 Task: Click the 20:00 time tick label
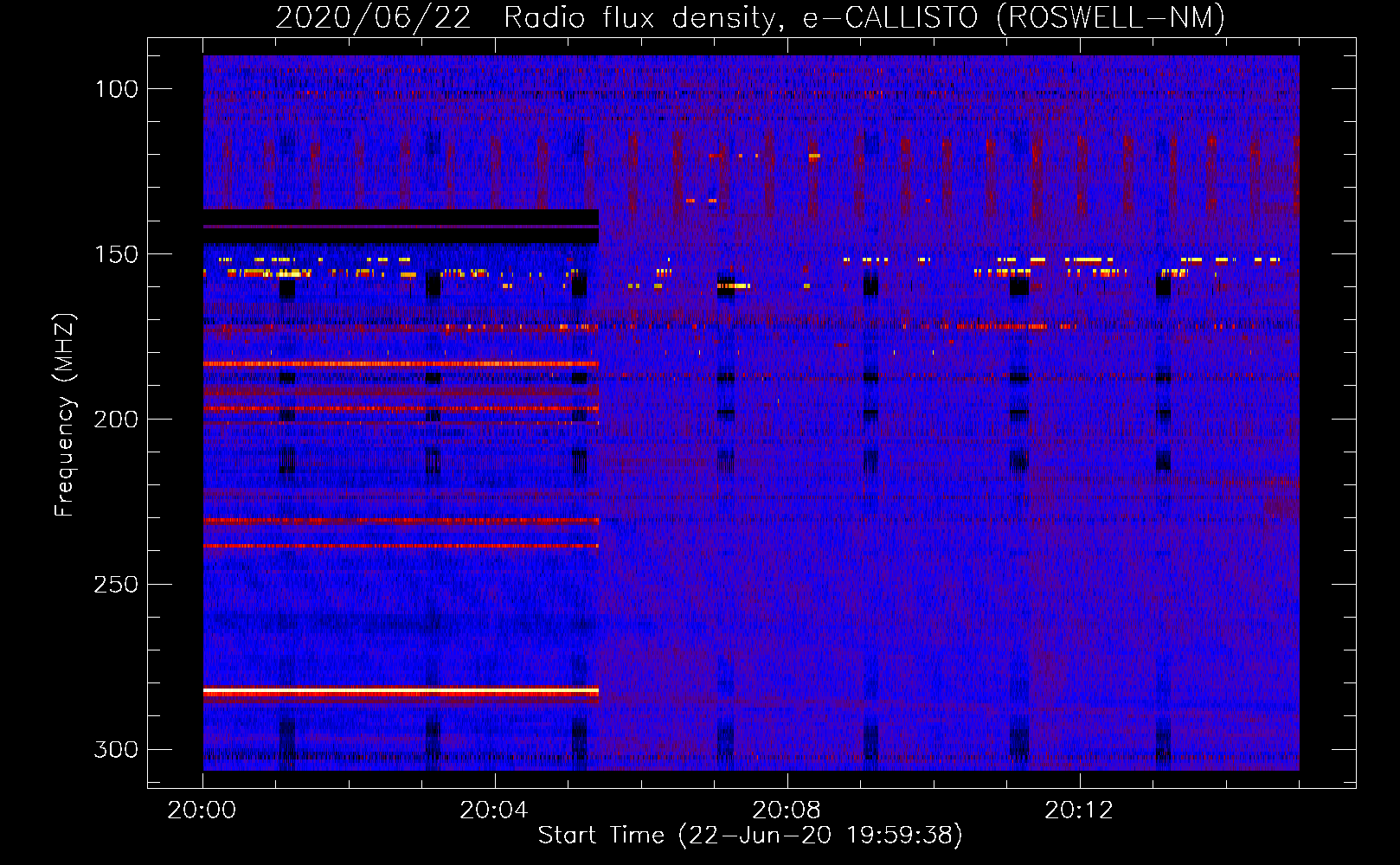(x=202, y=811)
